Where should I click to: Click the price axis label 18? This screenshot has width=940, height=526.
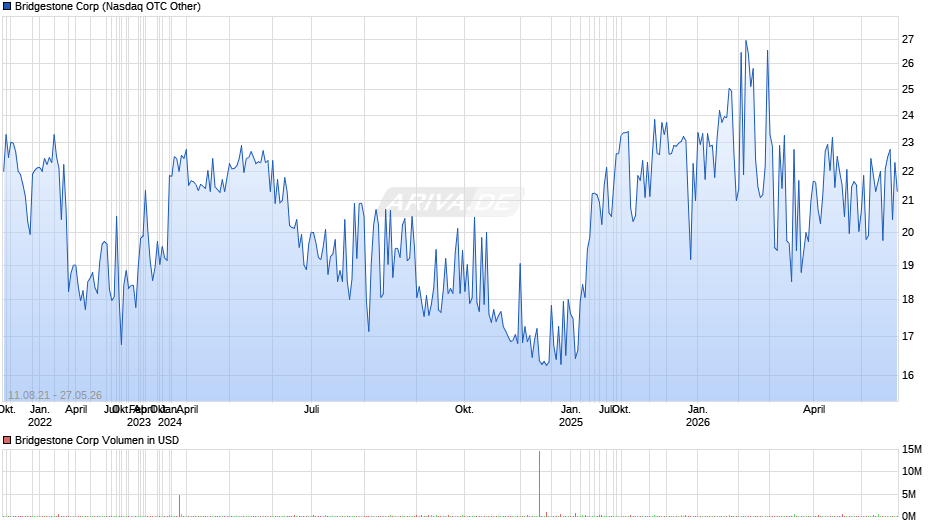coord(908,299)
